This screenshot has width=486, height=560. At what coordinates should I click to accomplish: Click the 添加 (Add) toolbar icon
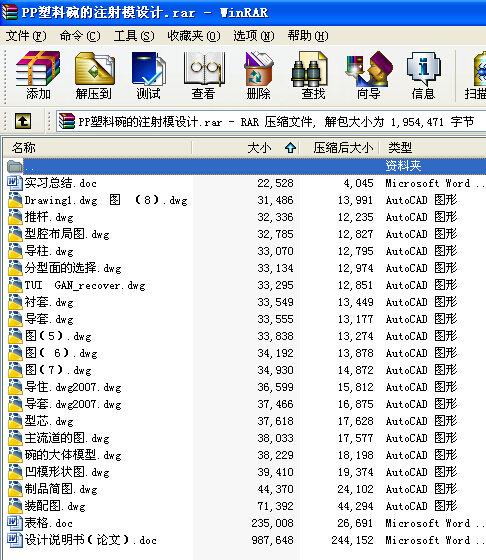point(38,75)
